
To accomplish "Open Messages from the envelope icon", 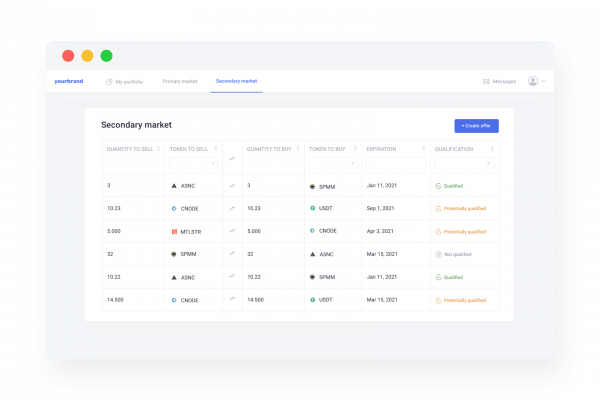I will click(x=486, y=81).
